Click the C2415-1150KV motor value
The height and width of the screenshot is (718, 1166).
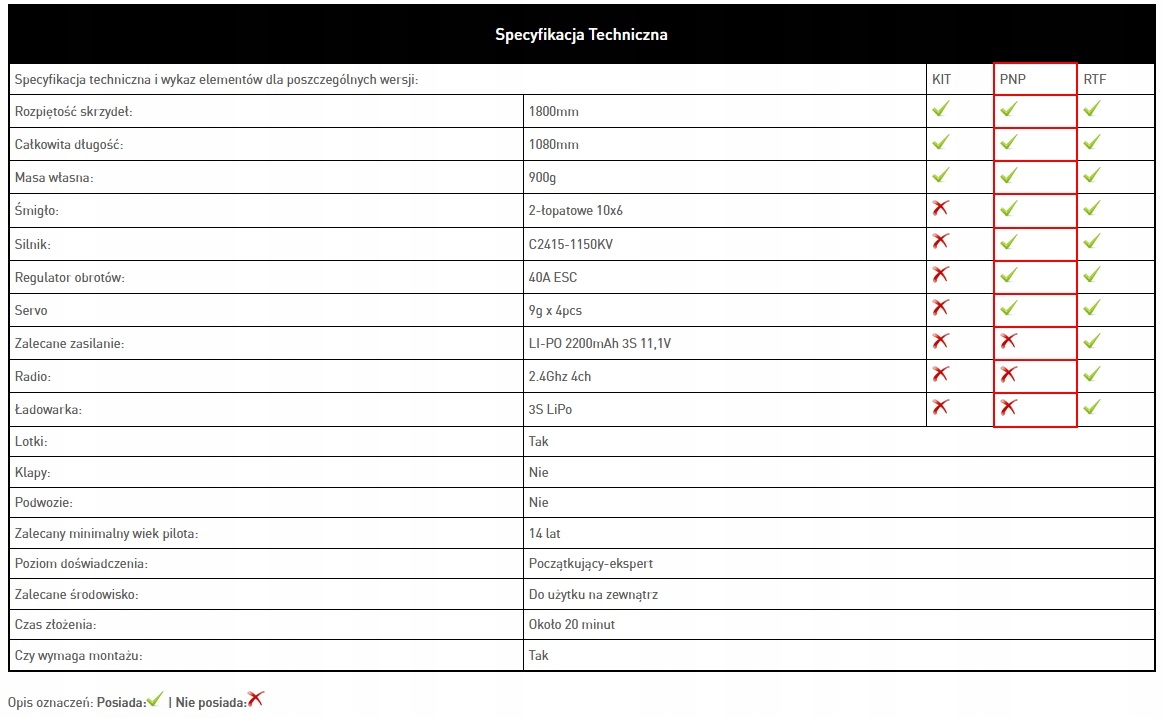[x=572, y=244]
